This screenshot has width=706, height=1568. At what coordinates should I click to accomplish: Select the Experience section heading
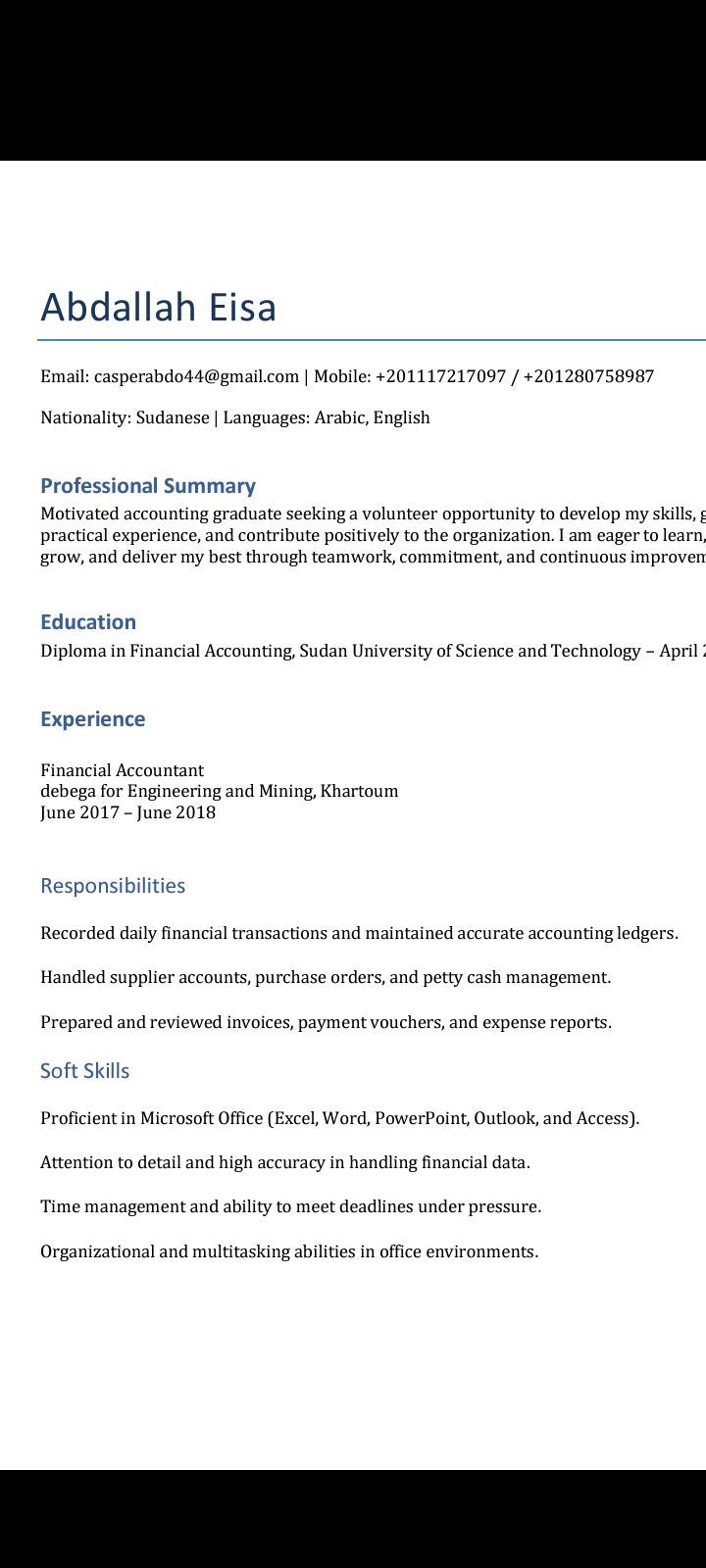[92, 719]
